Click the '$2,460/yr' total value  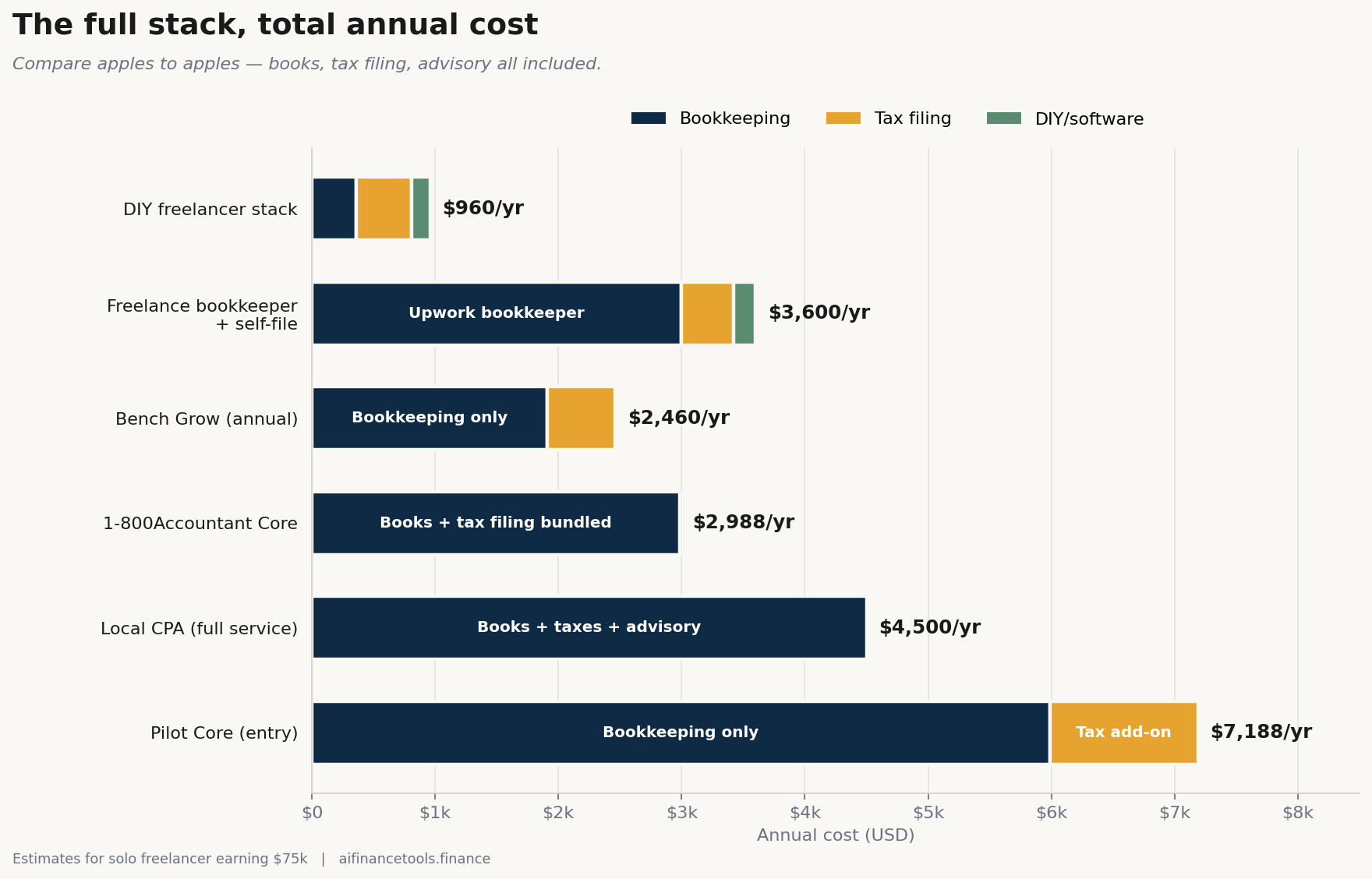point(679,418)
